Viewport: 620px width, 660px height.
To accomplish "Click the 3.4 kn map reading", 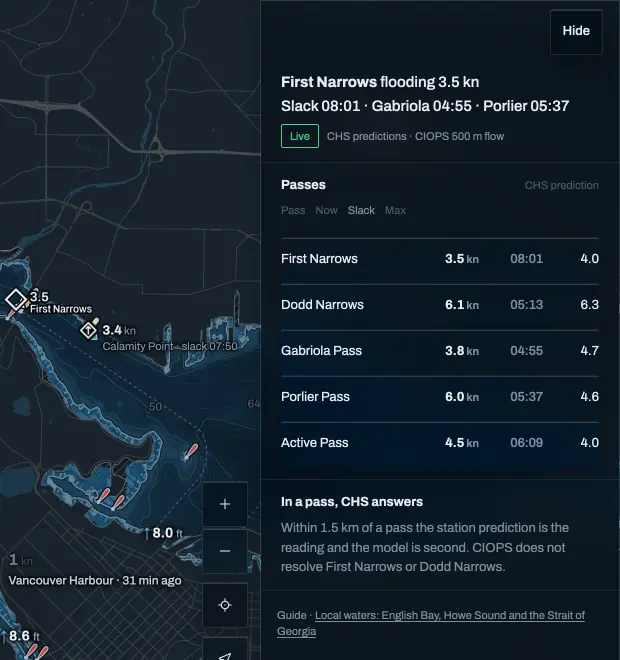I will pyautogui.click(x=119, y=330).
